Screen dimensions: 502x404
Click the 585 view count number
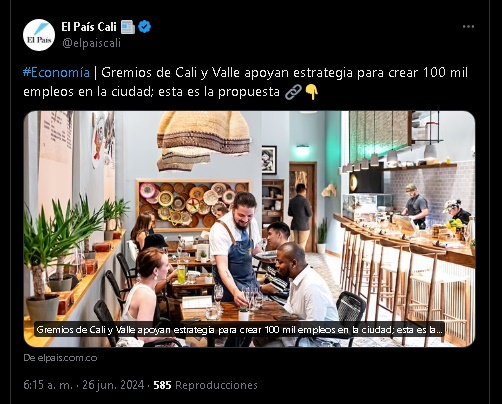click(x=162, y=385)
